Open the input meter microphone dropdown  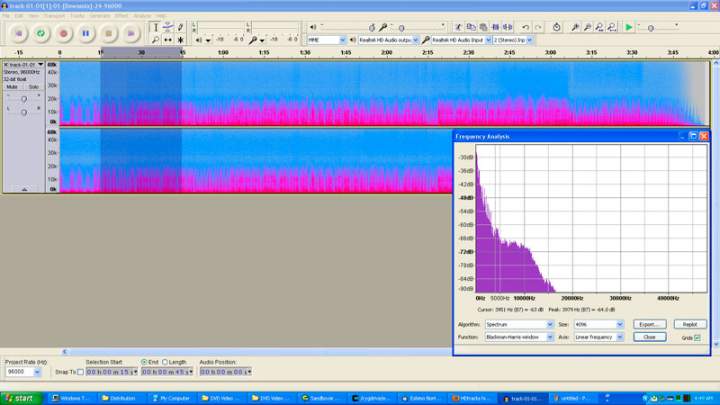[262, 40]
